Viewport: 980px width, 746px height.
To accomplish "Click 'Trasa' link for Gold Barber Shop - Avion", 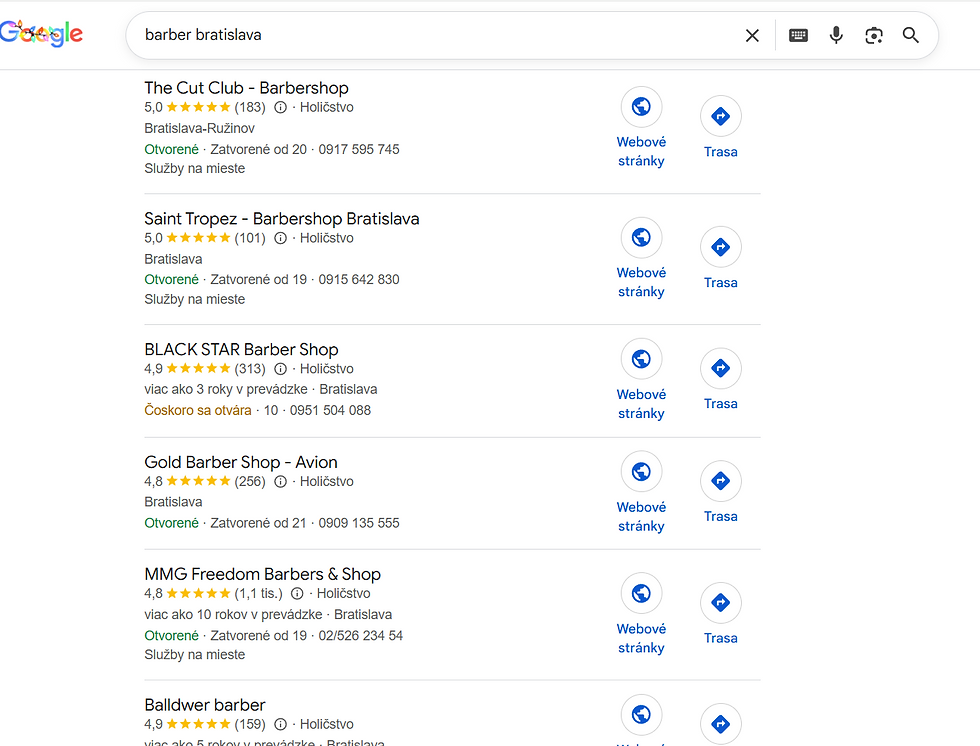I will pyautogui.click(x=721, y=516).
